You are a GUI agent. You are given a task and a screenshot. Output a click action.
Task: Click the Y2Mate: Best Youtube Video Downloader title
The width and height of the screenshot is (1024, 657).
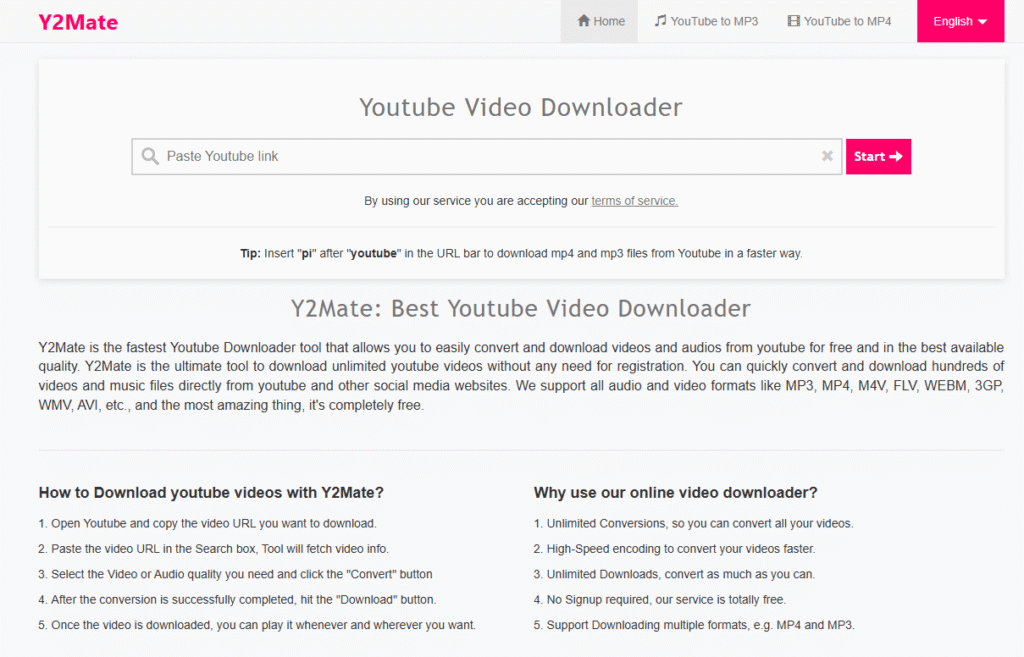click(521, 308)
